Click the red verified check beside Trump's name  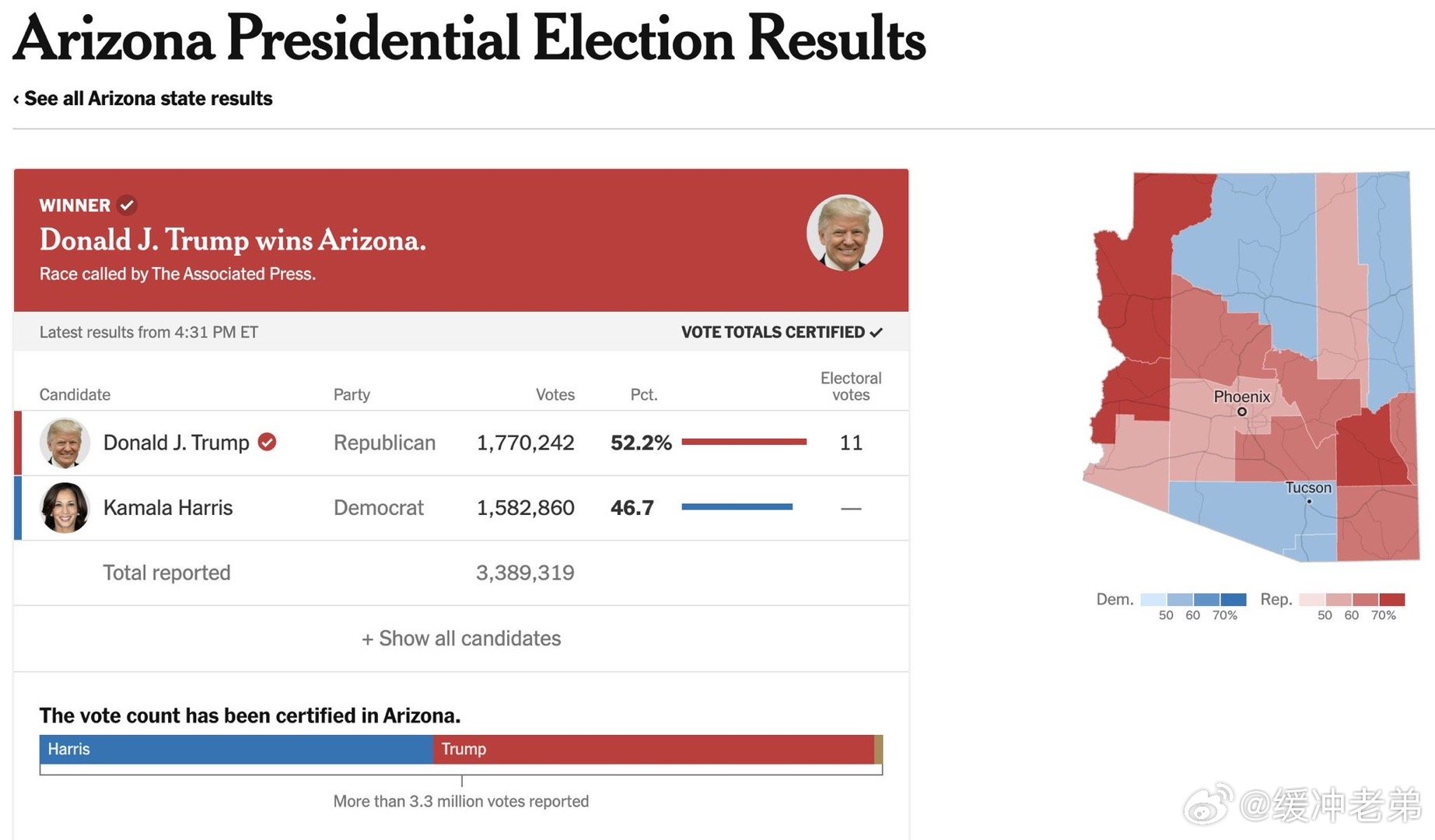[267, 442]
